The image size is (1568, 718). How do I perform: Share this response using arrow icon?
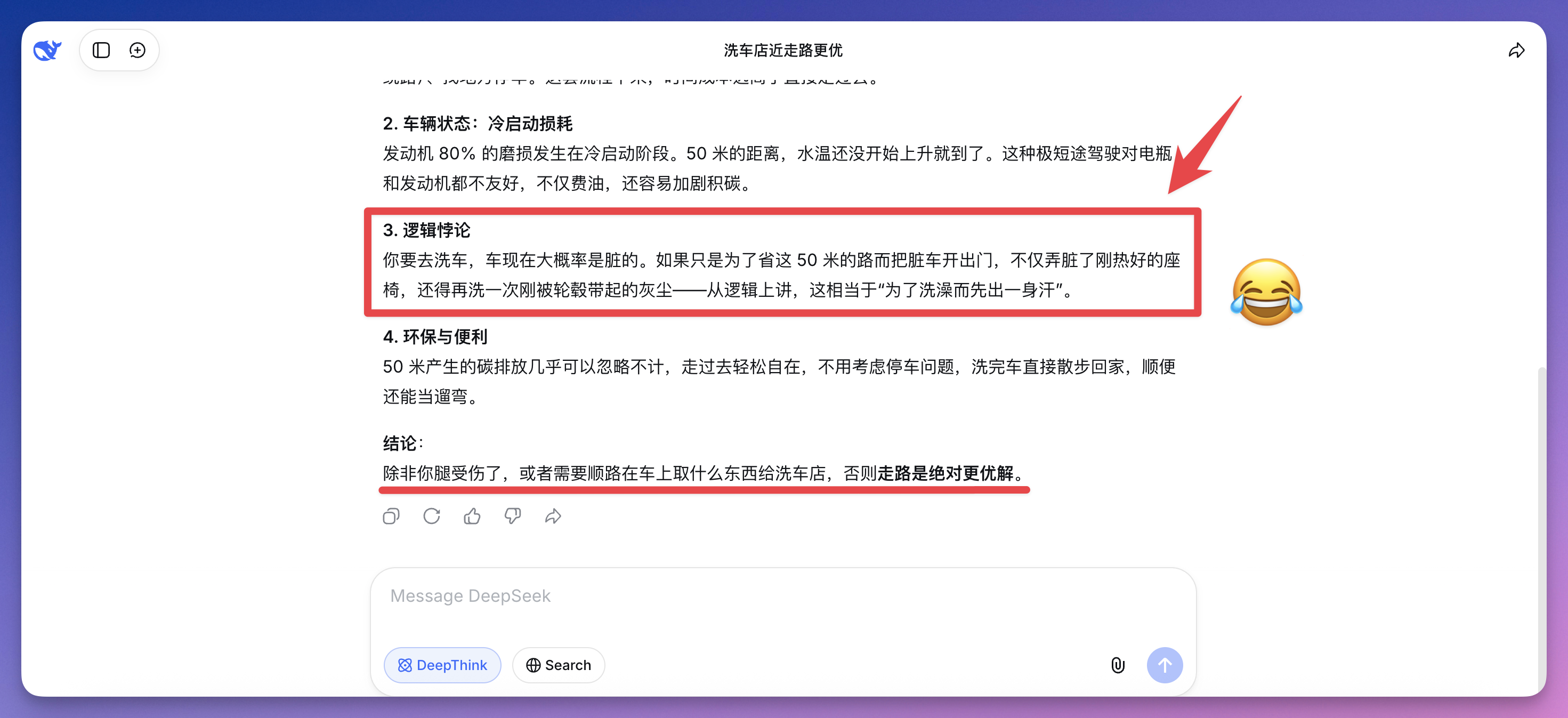click(x=553, y=517)
